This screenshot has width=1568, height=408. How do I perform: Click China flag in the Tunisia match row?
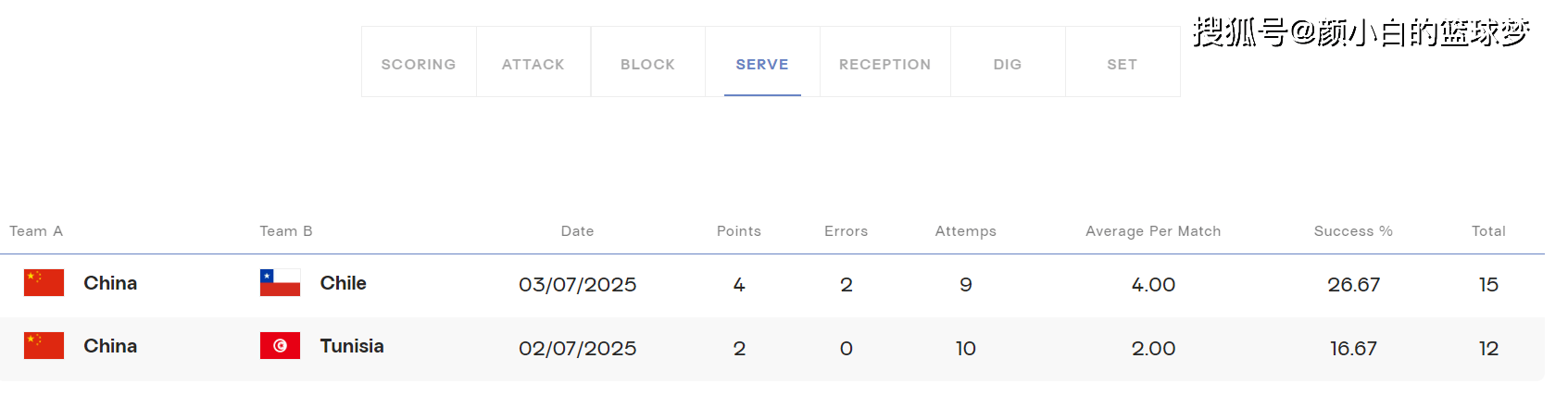tap(44, 346)
